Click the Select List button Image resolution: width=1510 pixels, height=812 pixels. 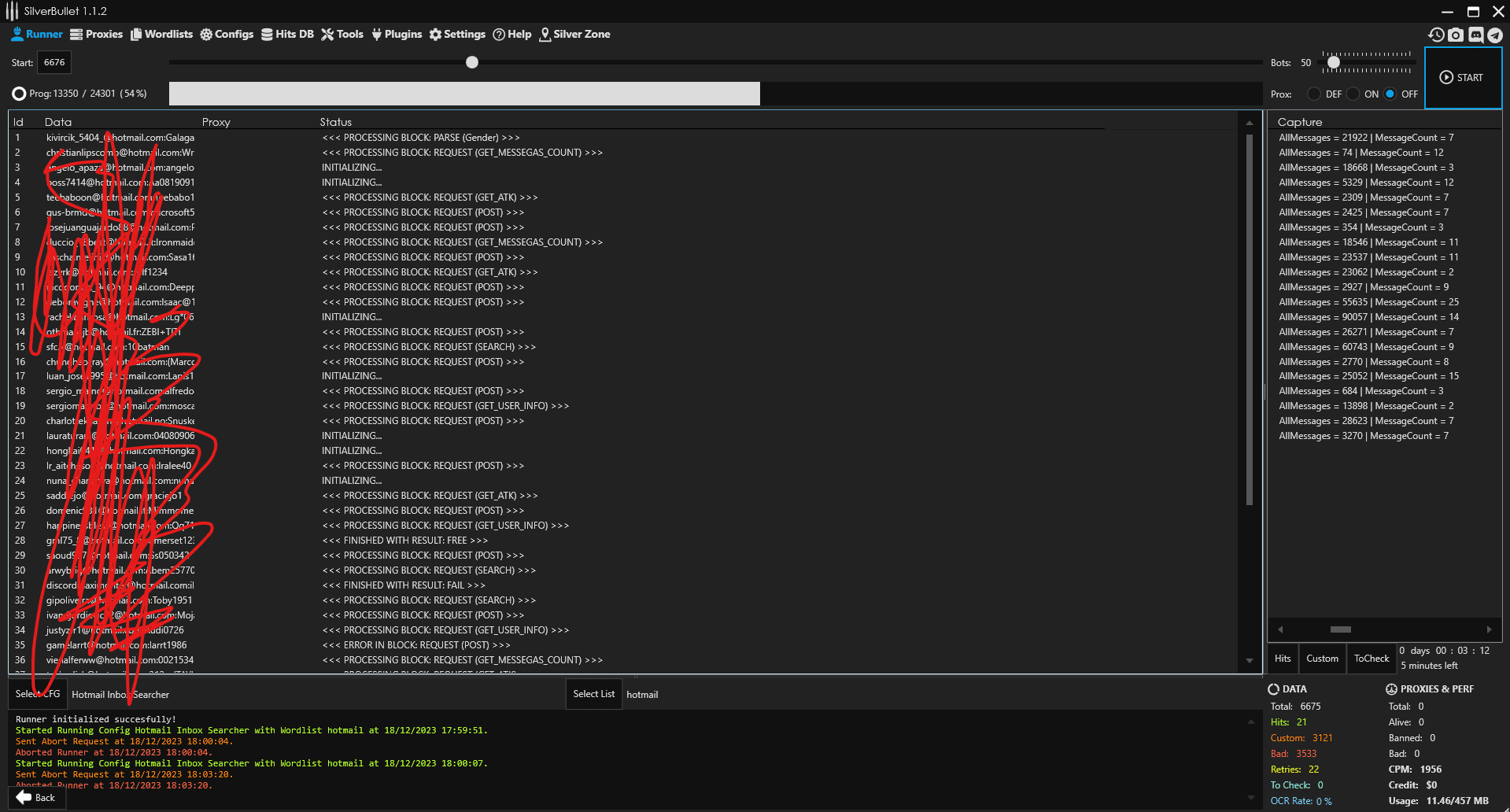[593, 694]
